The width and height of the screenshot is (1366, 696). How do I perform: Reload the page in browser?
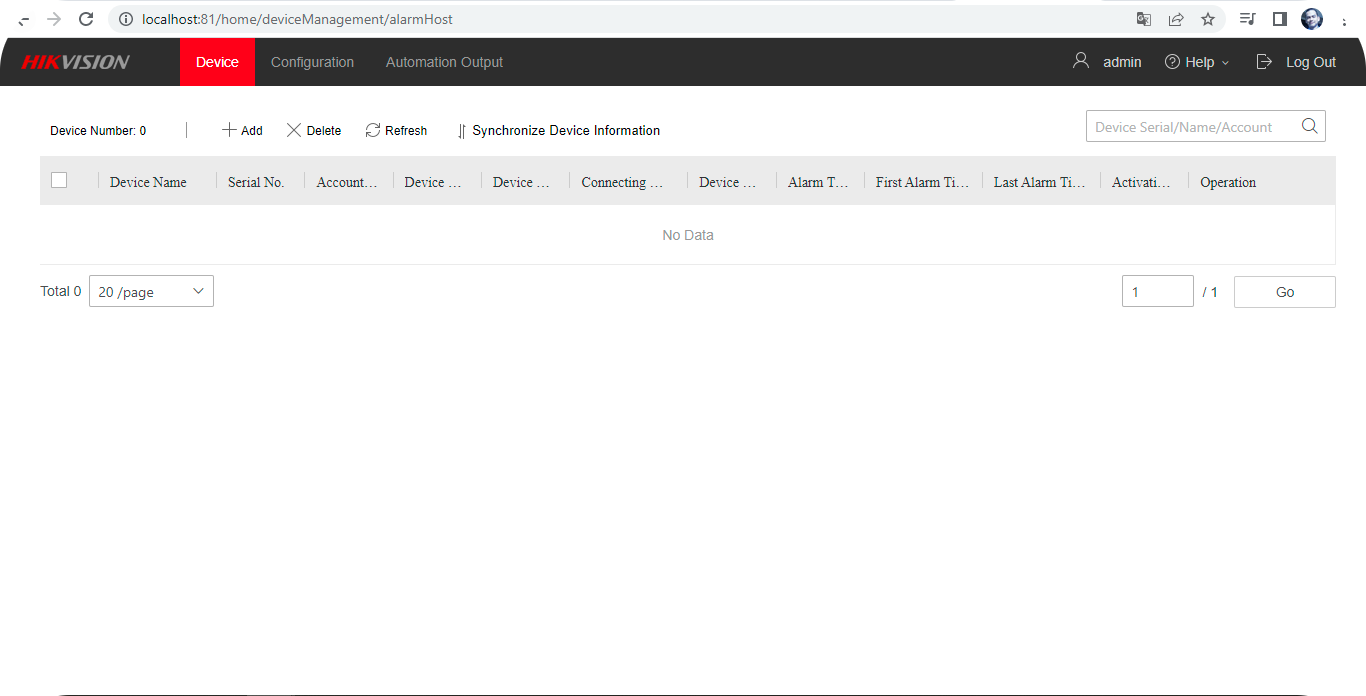click(86, 19)
